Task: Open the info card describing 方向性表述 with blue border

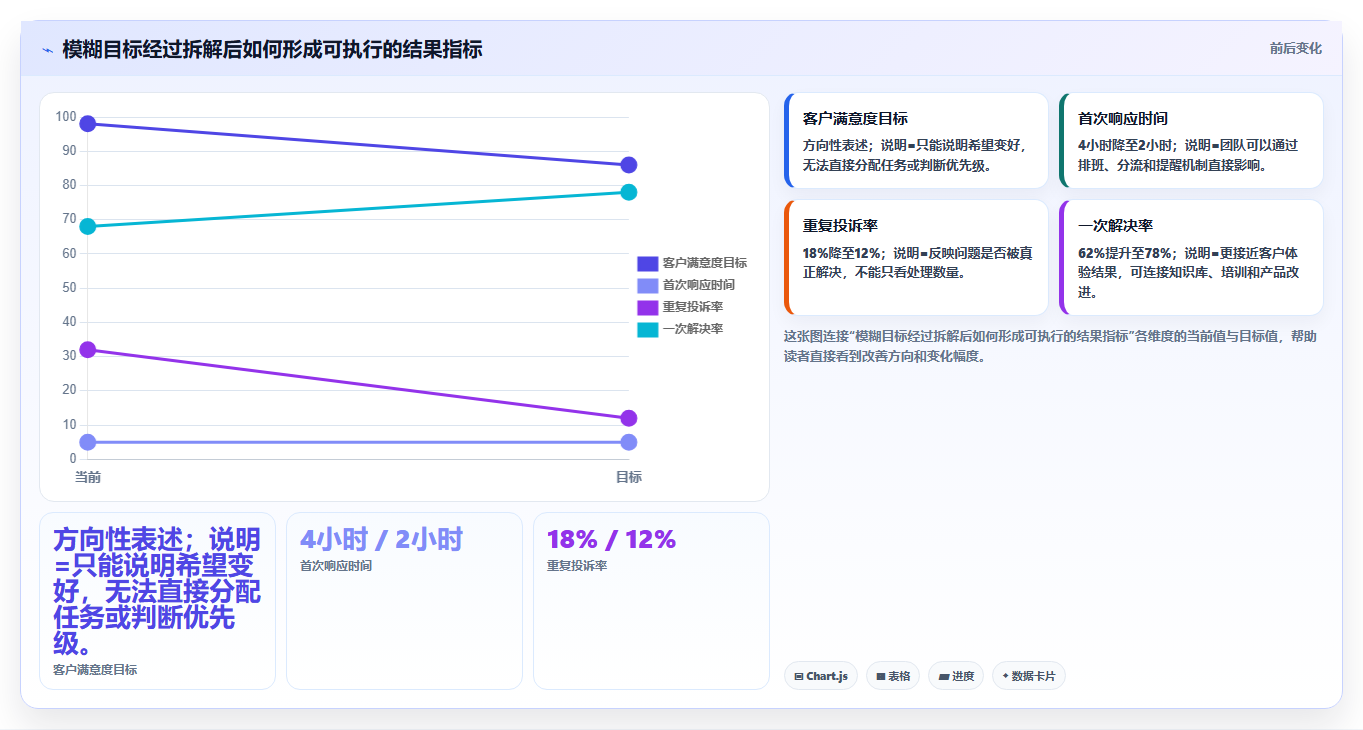Action: 916,141
